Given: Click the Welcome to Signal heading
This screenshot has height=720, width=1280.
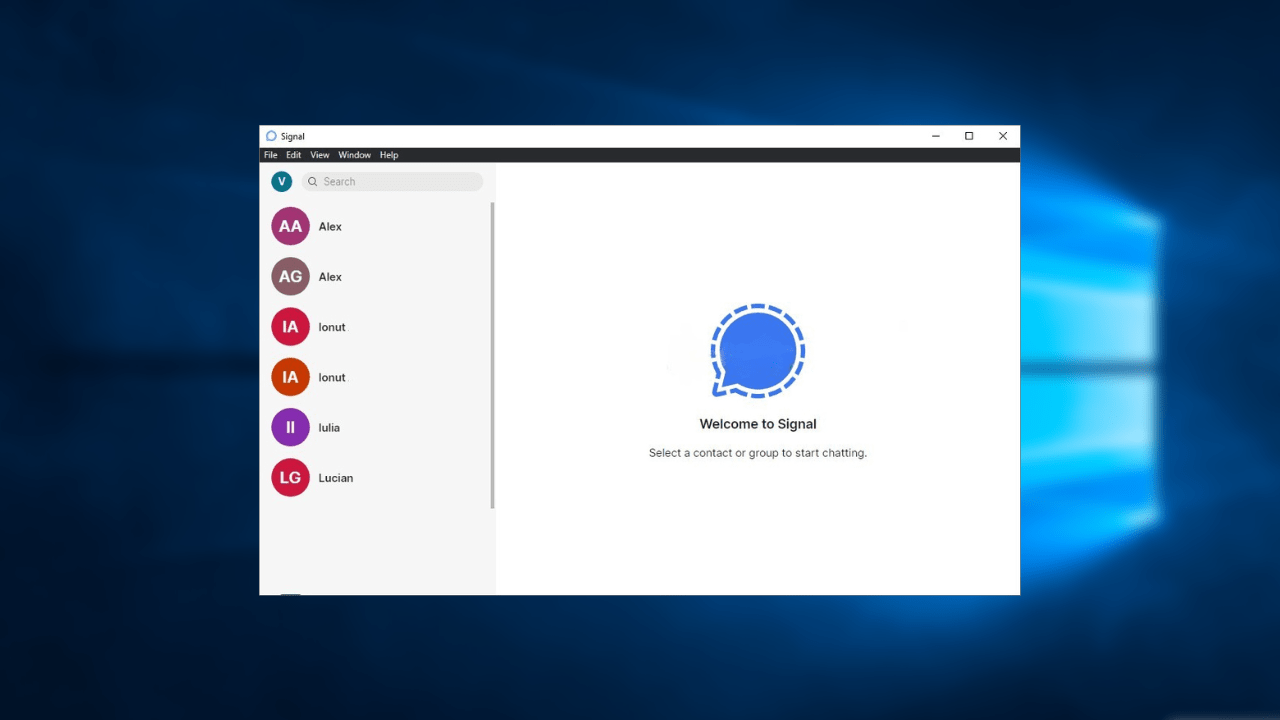Looking at the screenshot, I should point(758,424).
